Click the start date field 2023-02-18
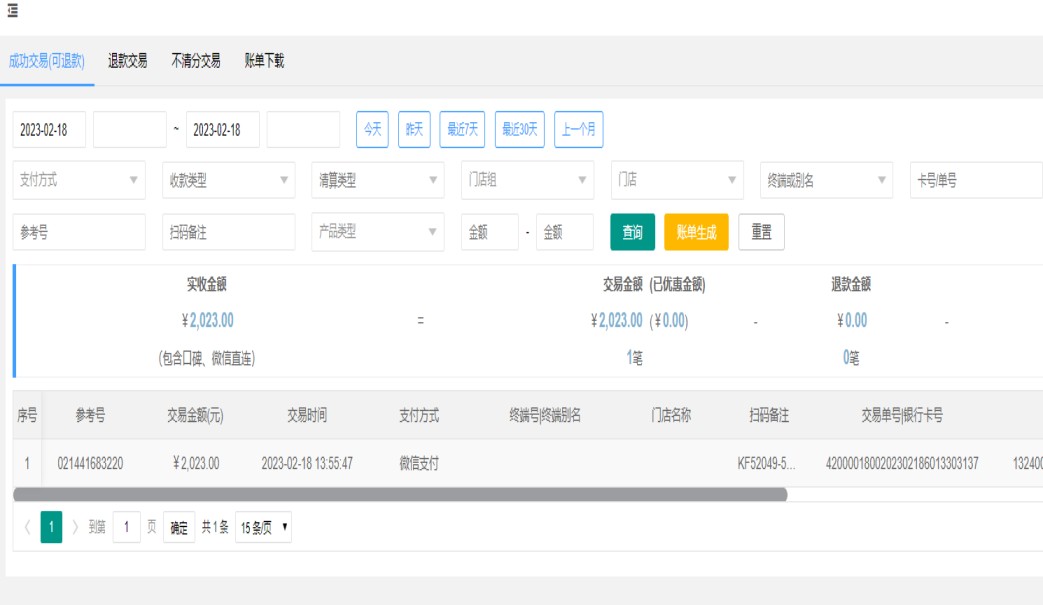This screenshot has height=605, width=1043. pos(49,129)
